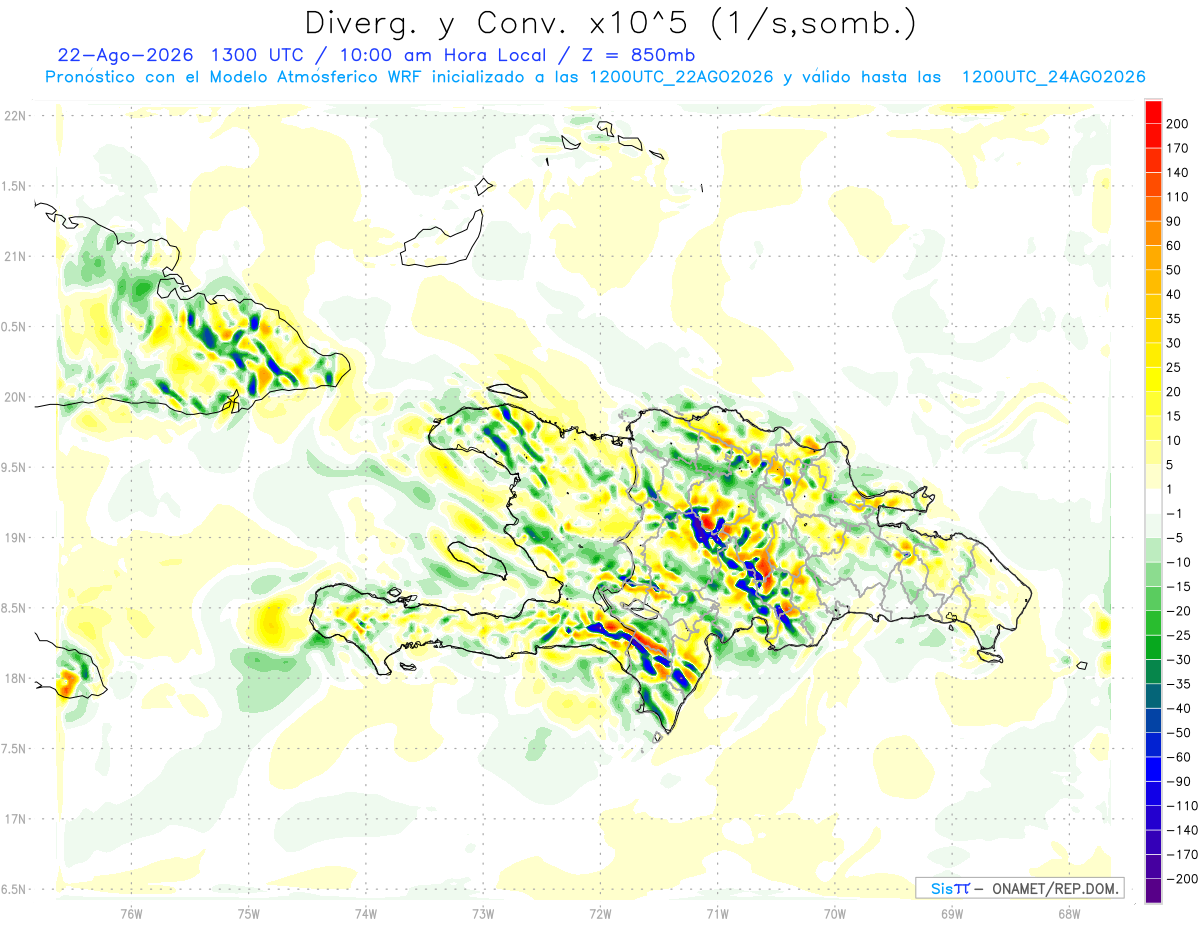Viewport: 1200px width, 927px height.
Task: Select the initialization time "1200UTC_22AGO2026"
Action: point(682,77)
